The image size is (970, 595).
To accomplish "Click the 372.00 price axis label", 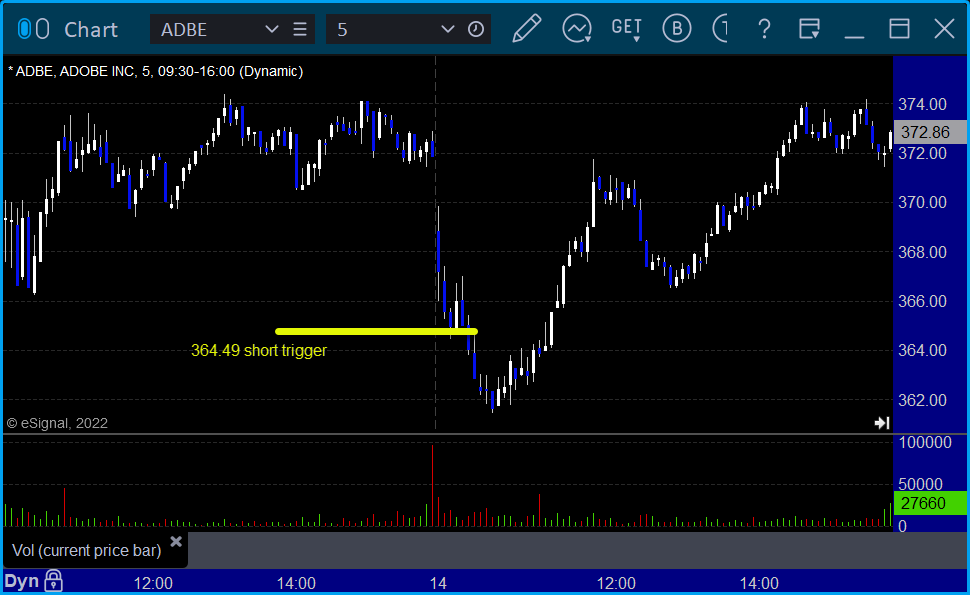I will 922,153.
